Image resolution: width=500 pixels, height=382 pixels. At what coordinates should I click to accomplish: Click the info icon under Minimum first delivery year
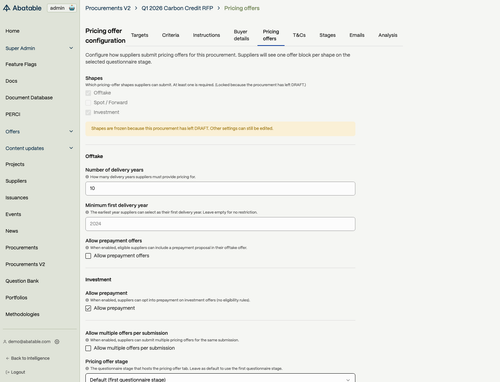coord(87,212)
